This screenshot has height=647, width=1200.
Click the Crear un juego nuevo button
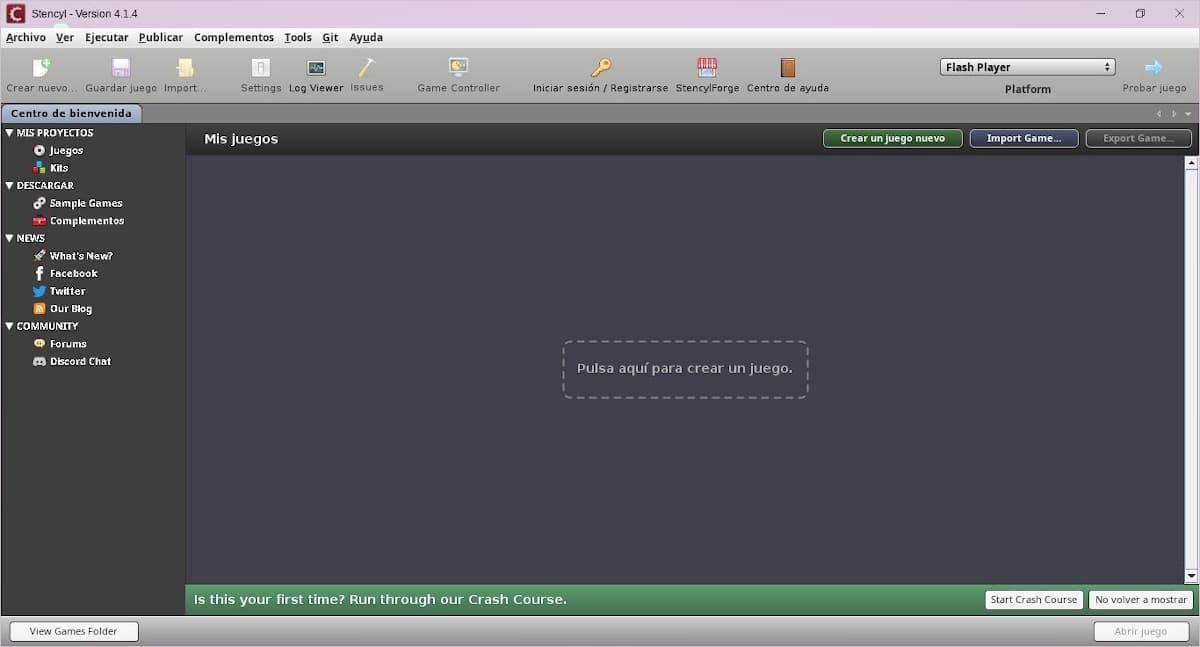coord(892,138)
